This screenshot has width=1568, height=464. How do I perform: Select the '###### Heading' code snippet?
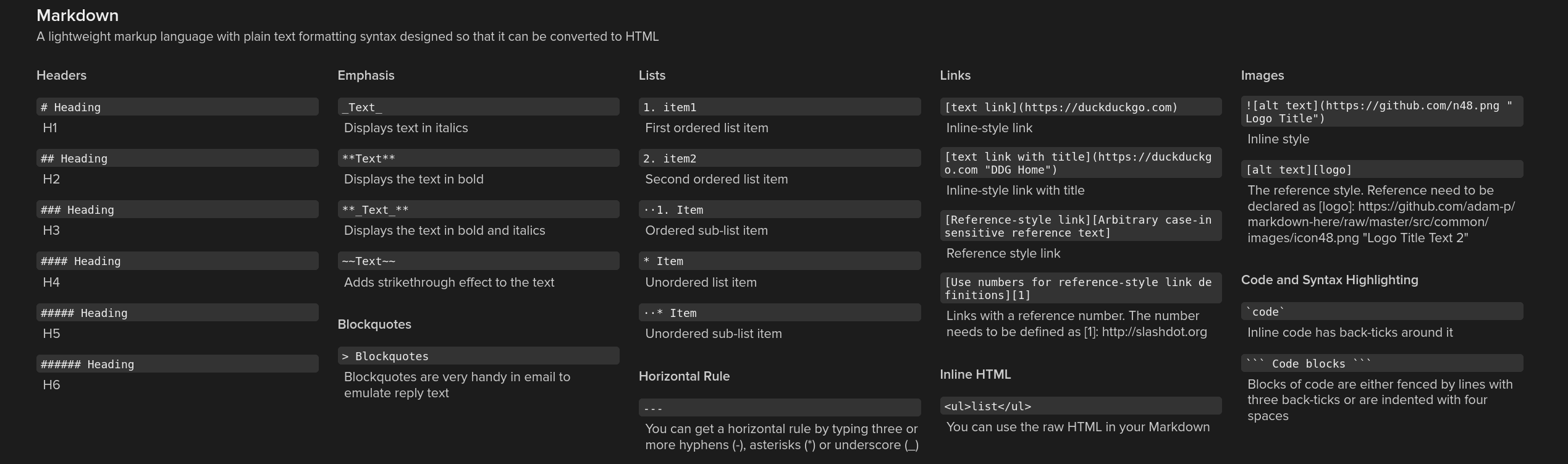click(177, 364)
